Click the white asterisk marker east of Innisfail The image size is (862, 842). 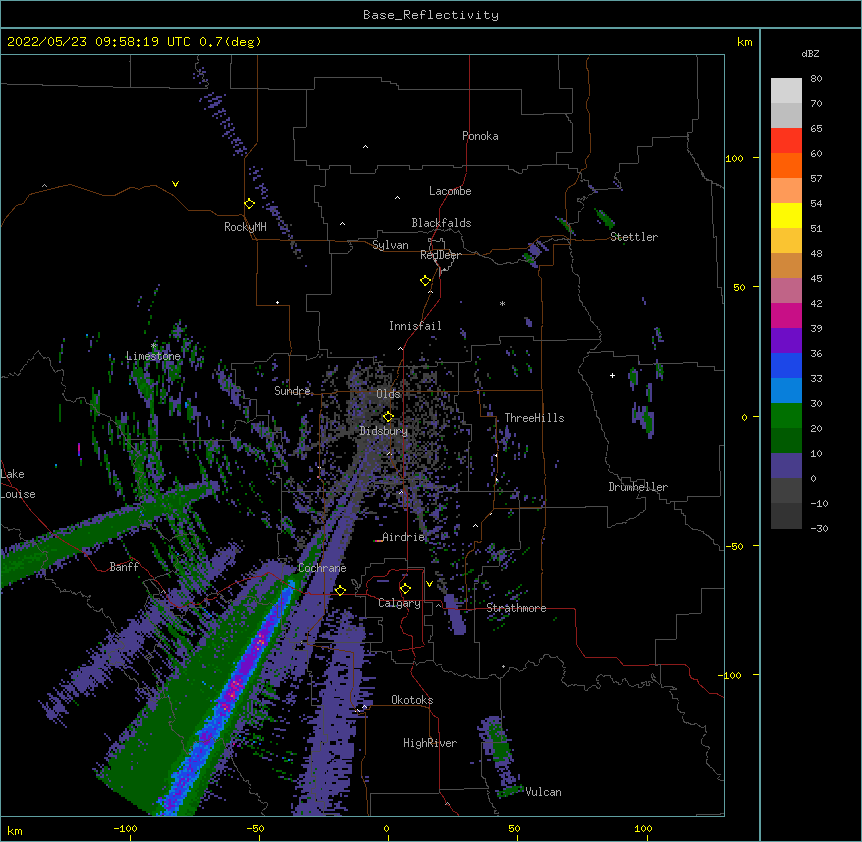point(502,303)
